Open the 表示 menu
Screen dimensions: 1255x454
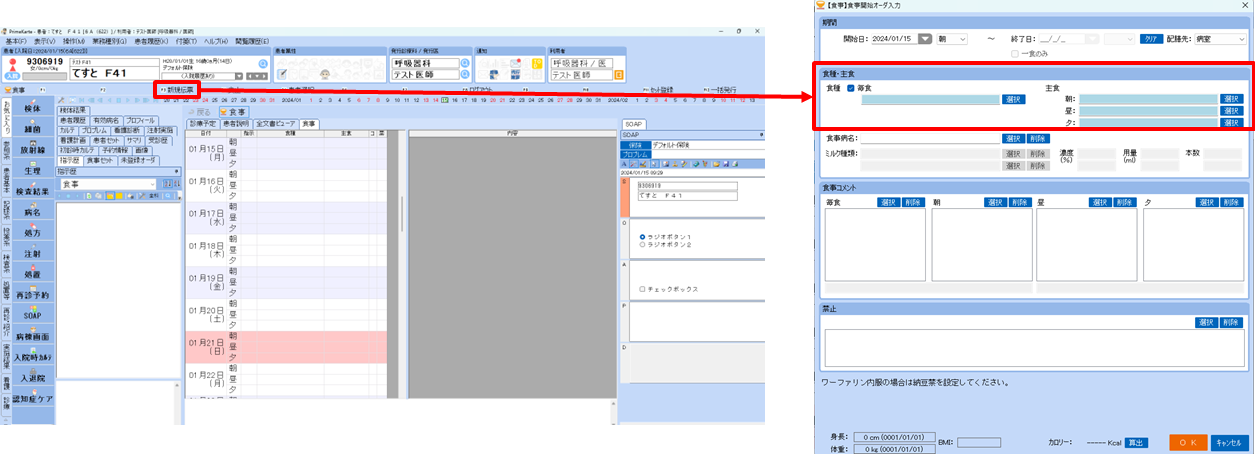pos(44,41)
